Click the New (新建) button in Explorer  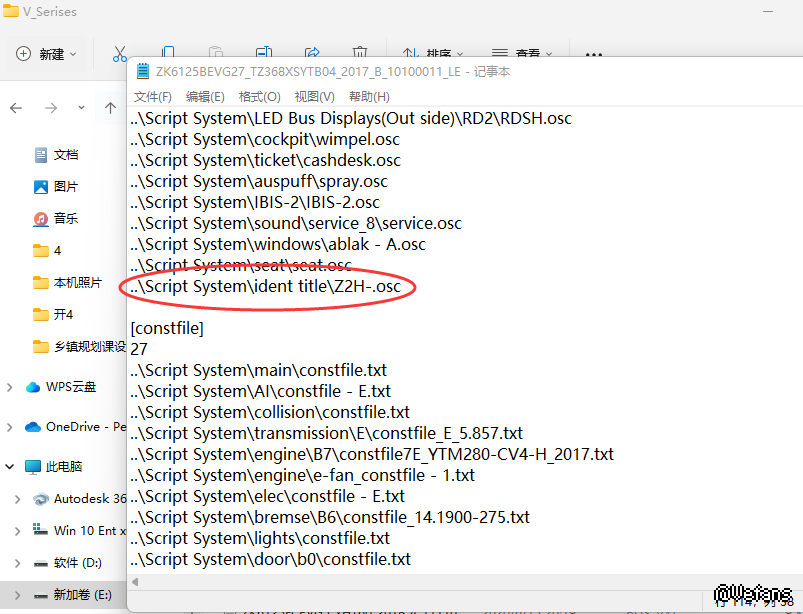point(46,54)
